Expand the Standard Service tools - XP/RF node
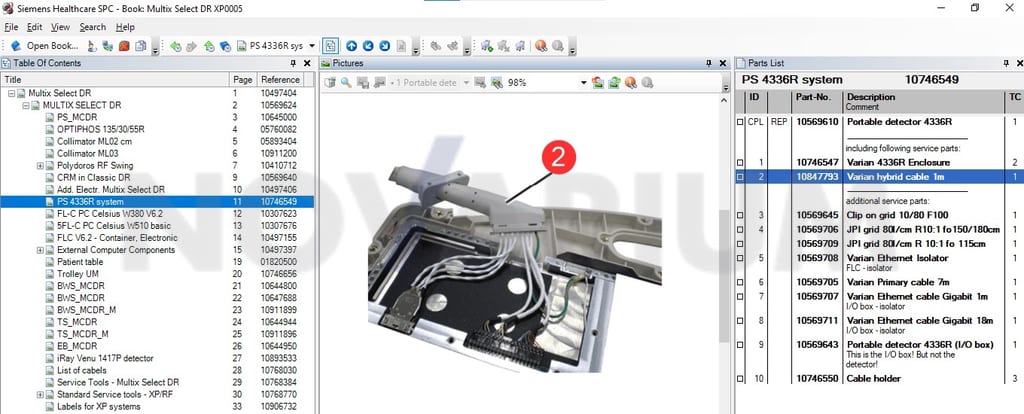Screen dimensions: 1024x414 40,394
